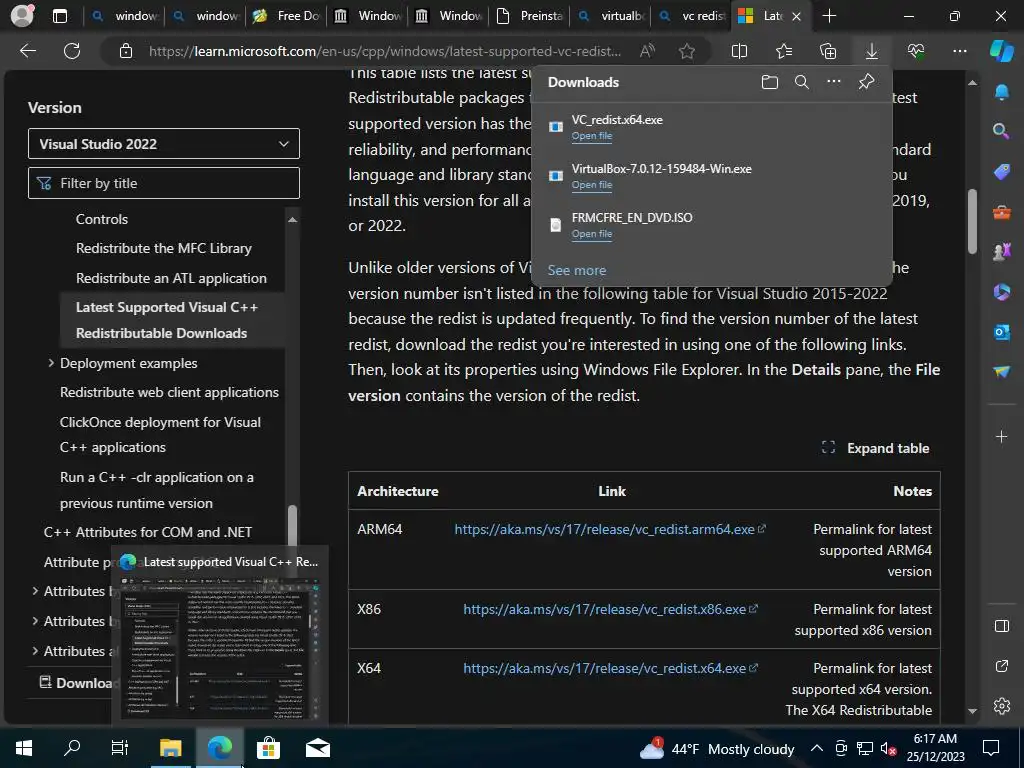Switch to the Free Do tab
1024x768 pixels.
click(x=286, y=16)
